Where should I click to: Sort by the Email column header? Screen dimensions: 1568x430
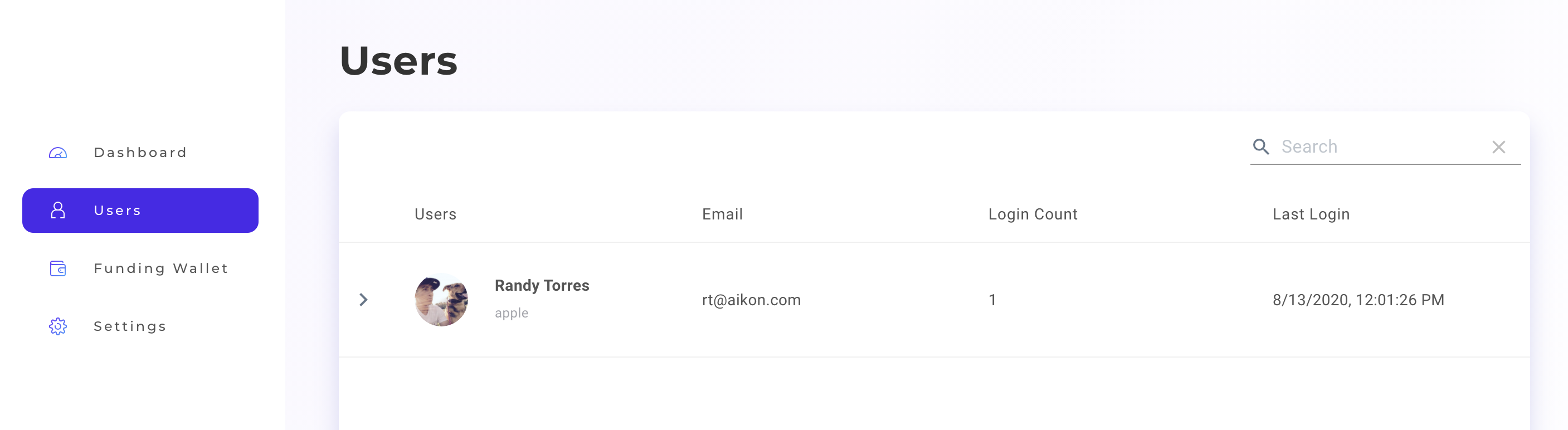[x=722, y=214]
